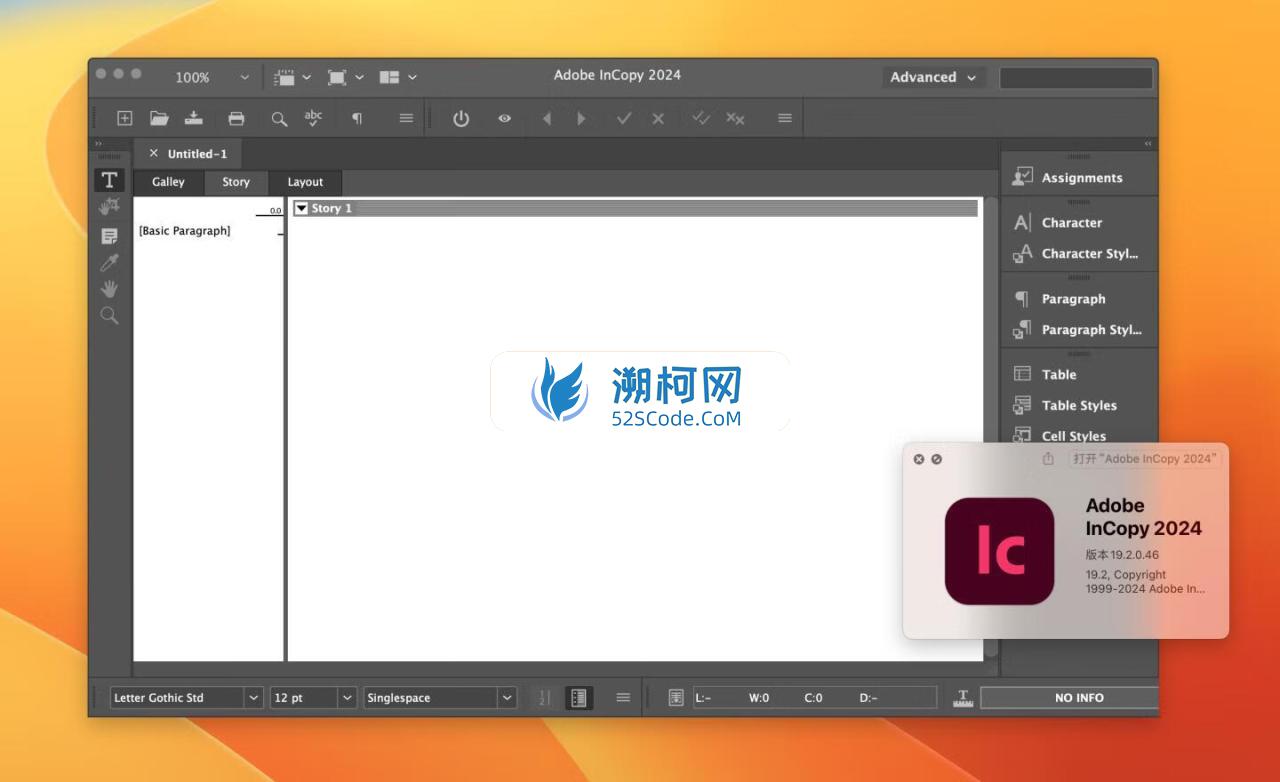Viewport: 1280px width, 782px height.
Task: Click the search field at top right
Action: click(1076, 77)
